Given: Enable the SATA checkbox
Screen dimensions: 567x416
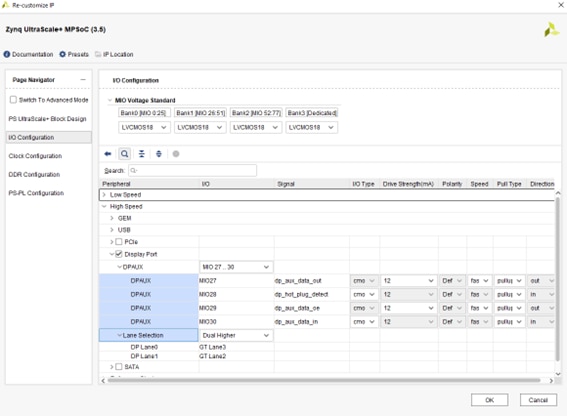Looking at the screenshot, I should (x=119, y=366).
